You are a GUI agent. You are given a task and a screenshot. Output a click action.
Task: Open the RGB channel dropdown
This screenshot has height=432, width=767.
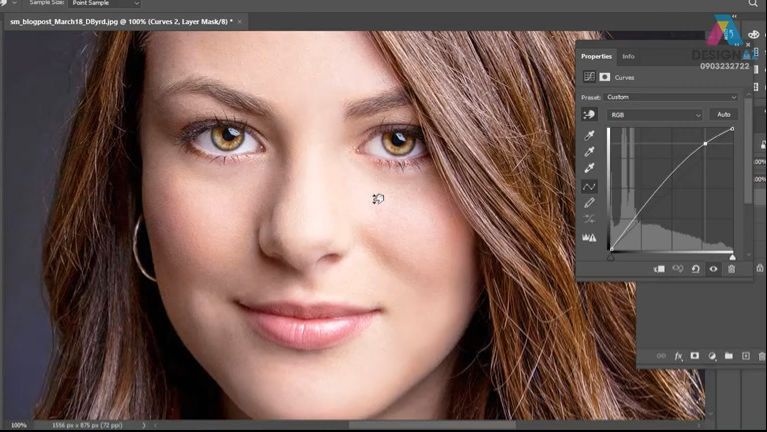[x=655, y=115]
